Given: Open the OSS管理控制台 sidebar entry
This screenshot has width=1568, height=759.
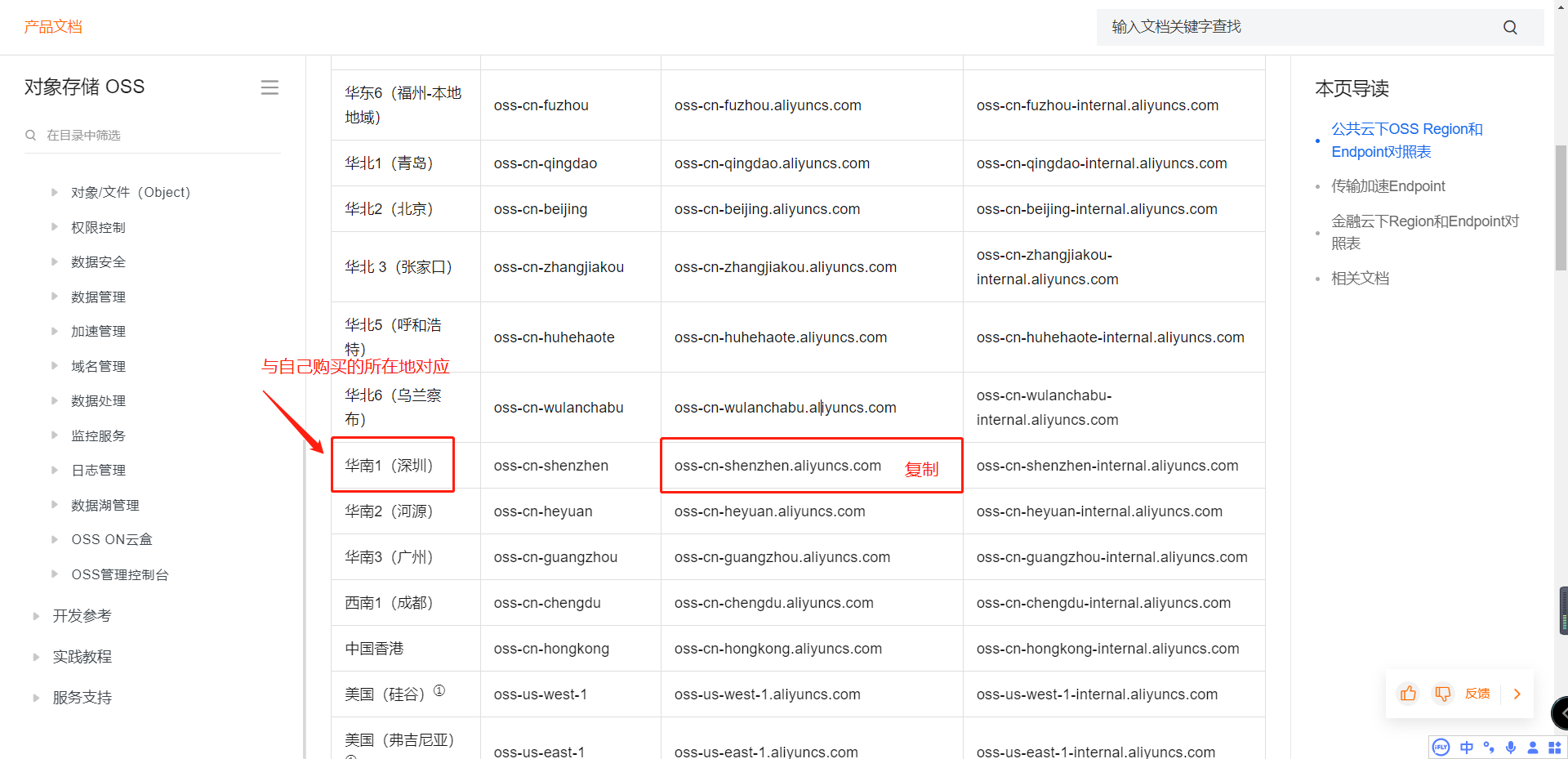Looking at the screenshot, I should (x=119, y=574).
